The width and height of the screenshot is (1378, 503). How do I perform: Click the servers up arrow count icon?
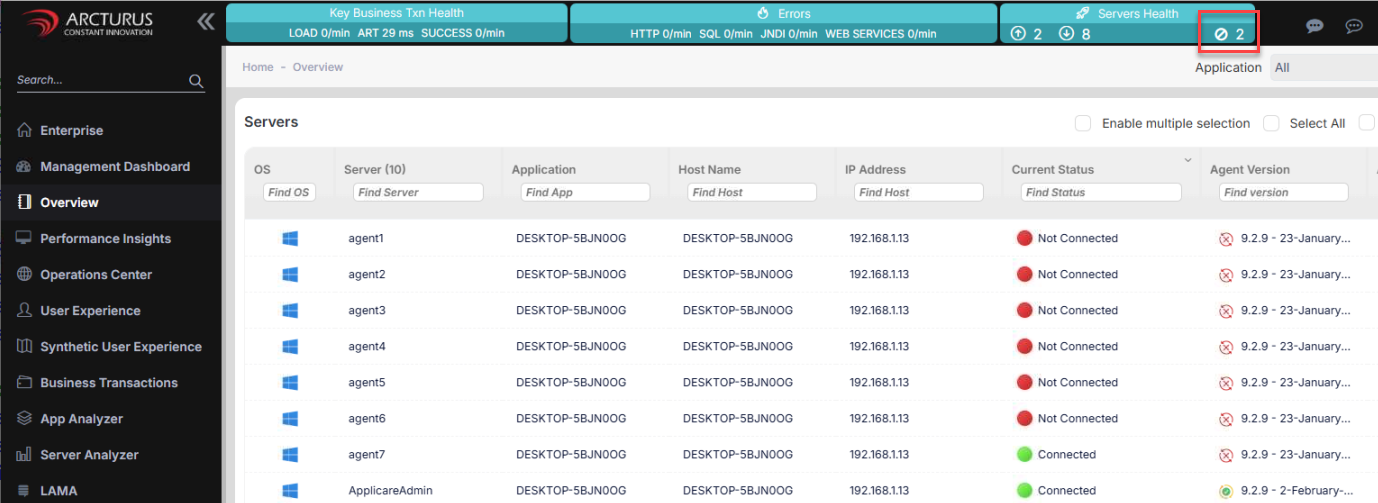[1018, 34]
